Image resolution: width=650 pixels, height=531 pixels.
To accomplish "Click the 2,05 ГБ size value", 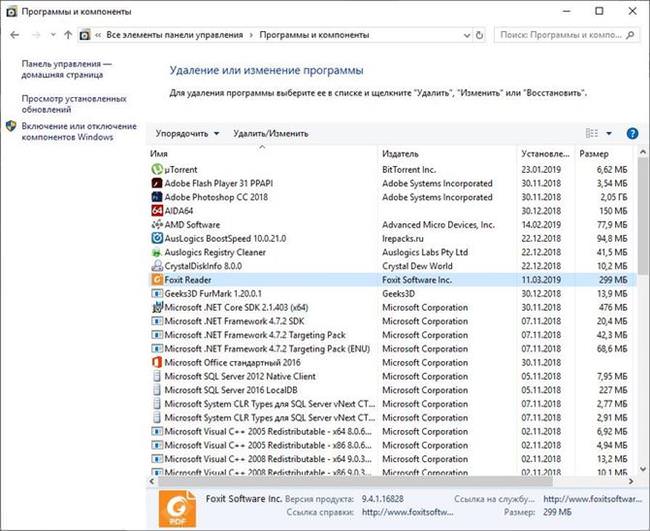I will click(x=614, y=197).
